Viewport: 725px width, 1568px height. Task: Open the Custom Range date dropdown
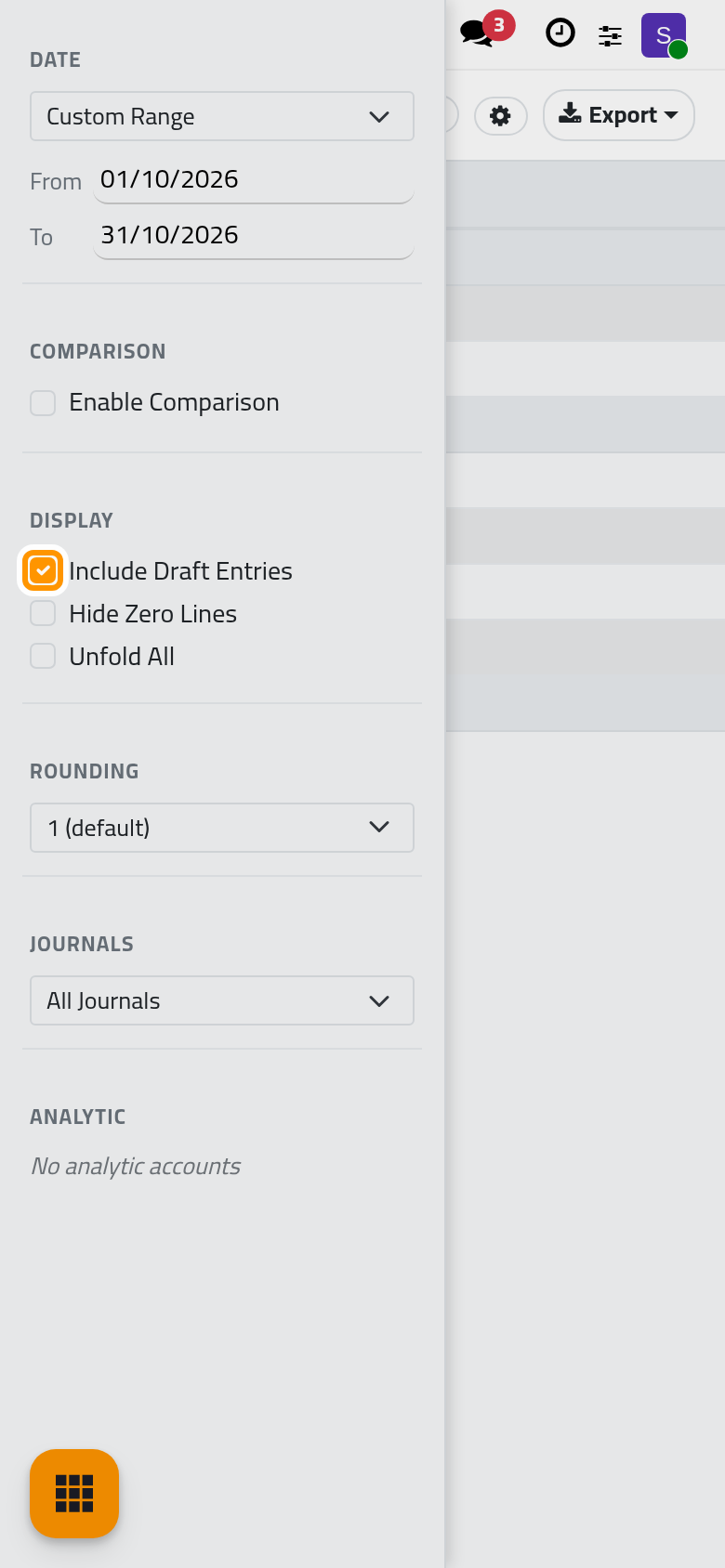click(222, 116)
